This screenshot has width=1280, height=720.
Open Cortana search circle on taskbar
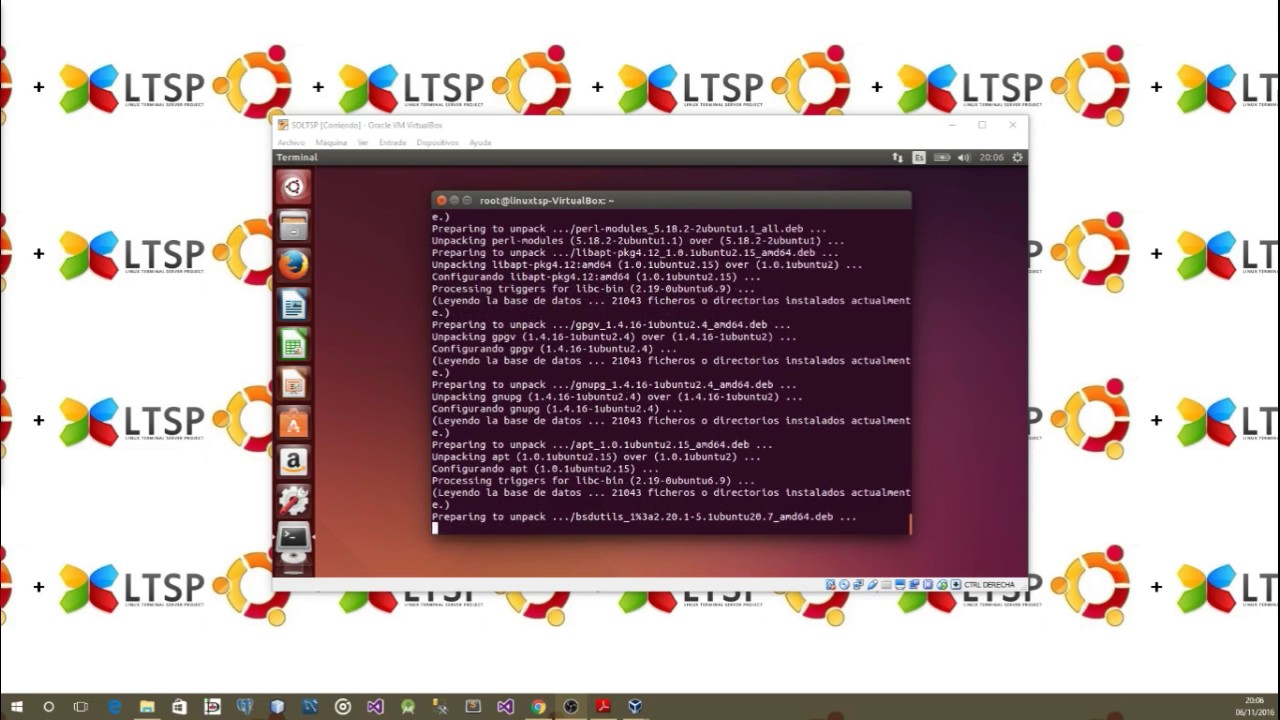click(x=48, y=707)
